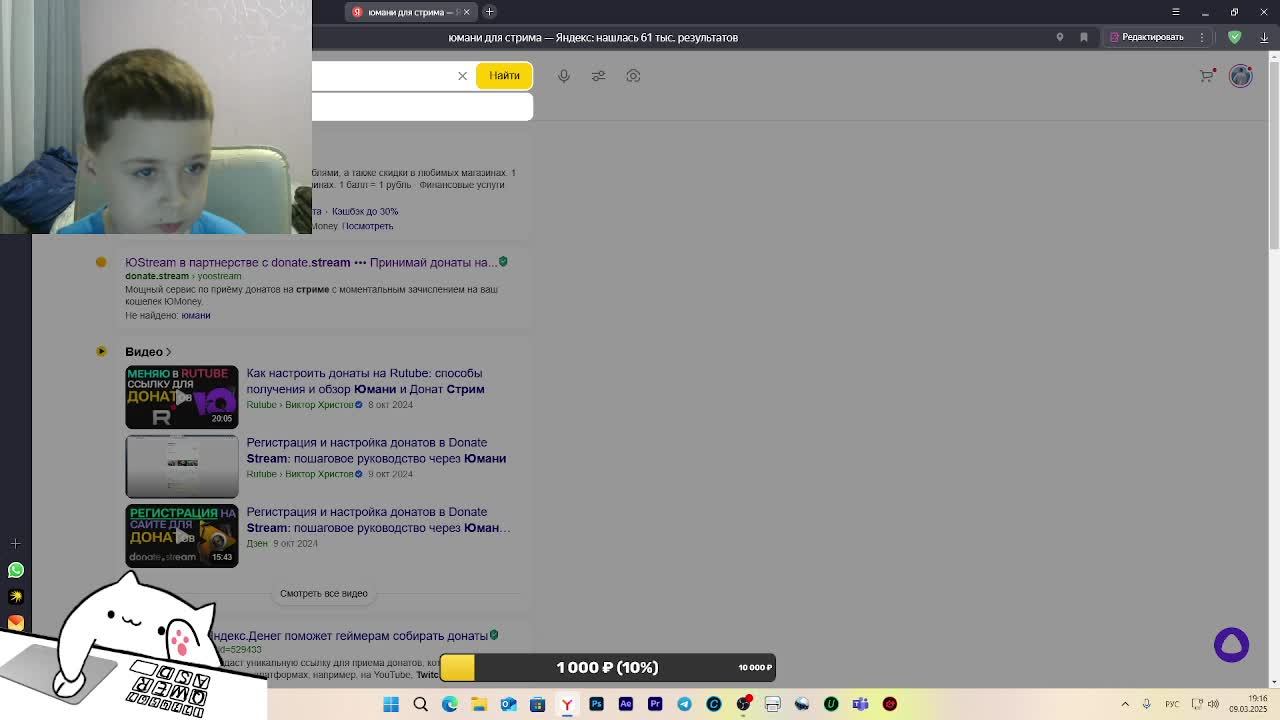The width and height of the screenshot is (1280, 720).
Task: Open 'Как настроить донаты на Rutube' video link
Action: click(365, 381)
